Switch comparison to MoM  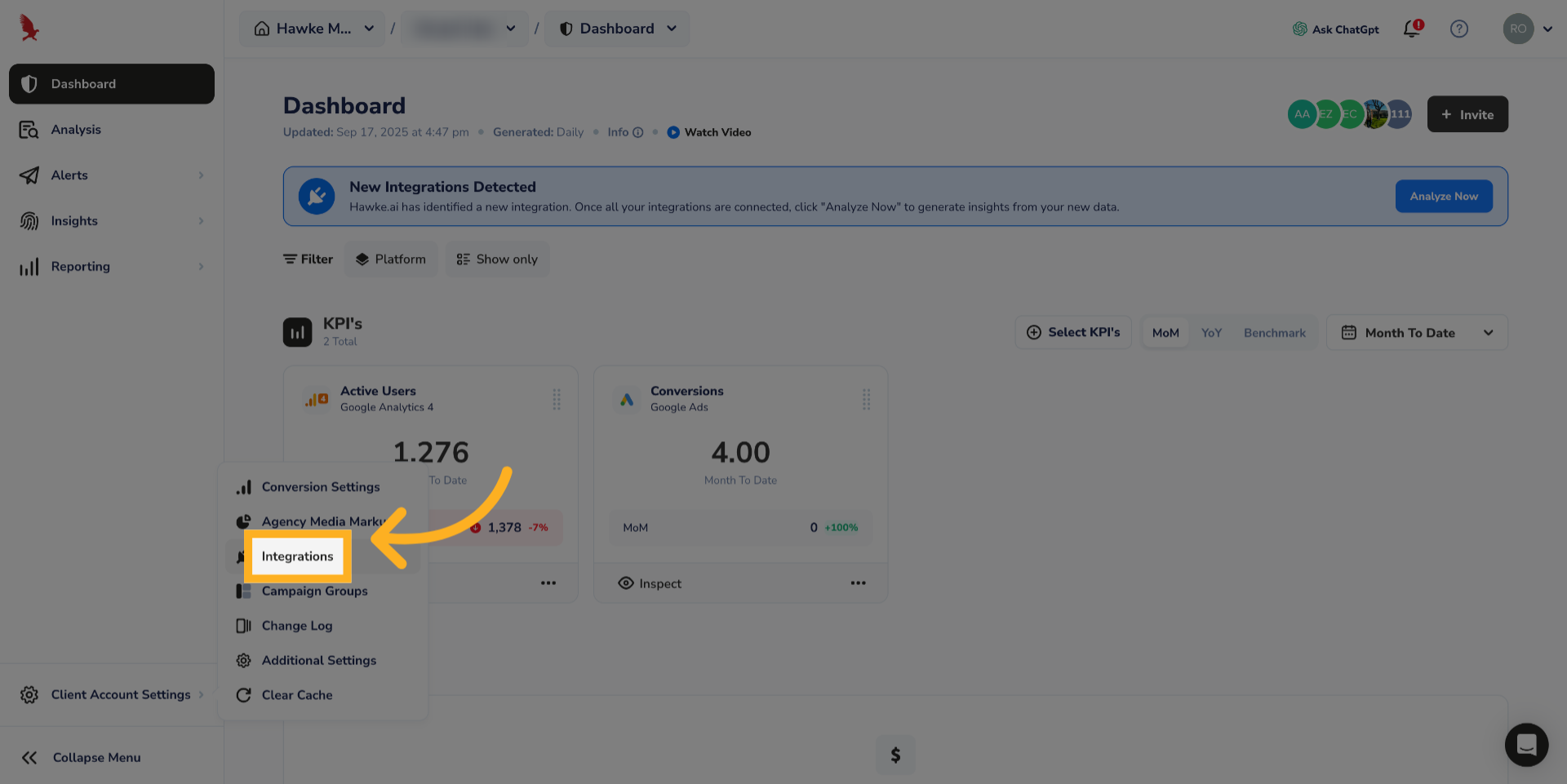click(1165, 333)
